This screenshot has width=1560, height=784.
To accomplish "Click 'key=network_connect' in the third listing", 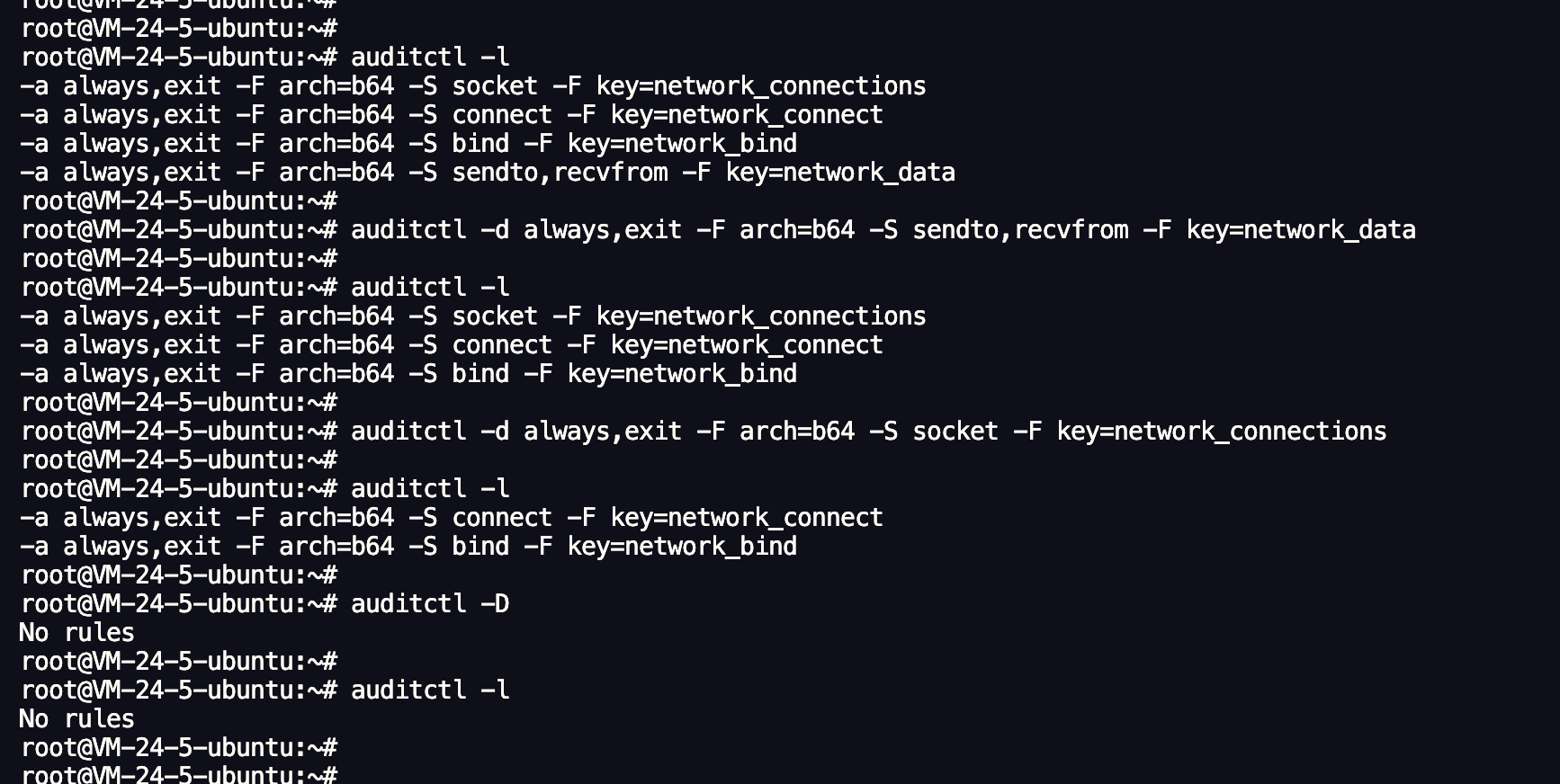I will click(x=747, y=518).
